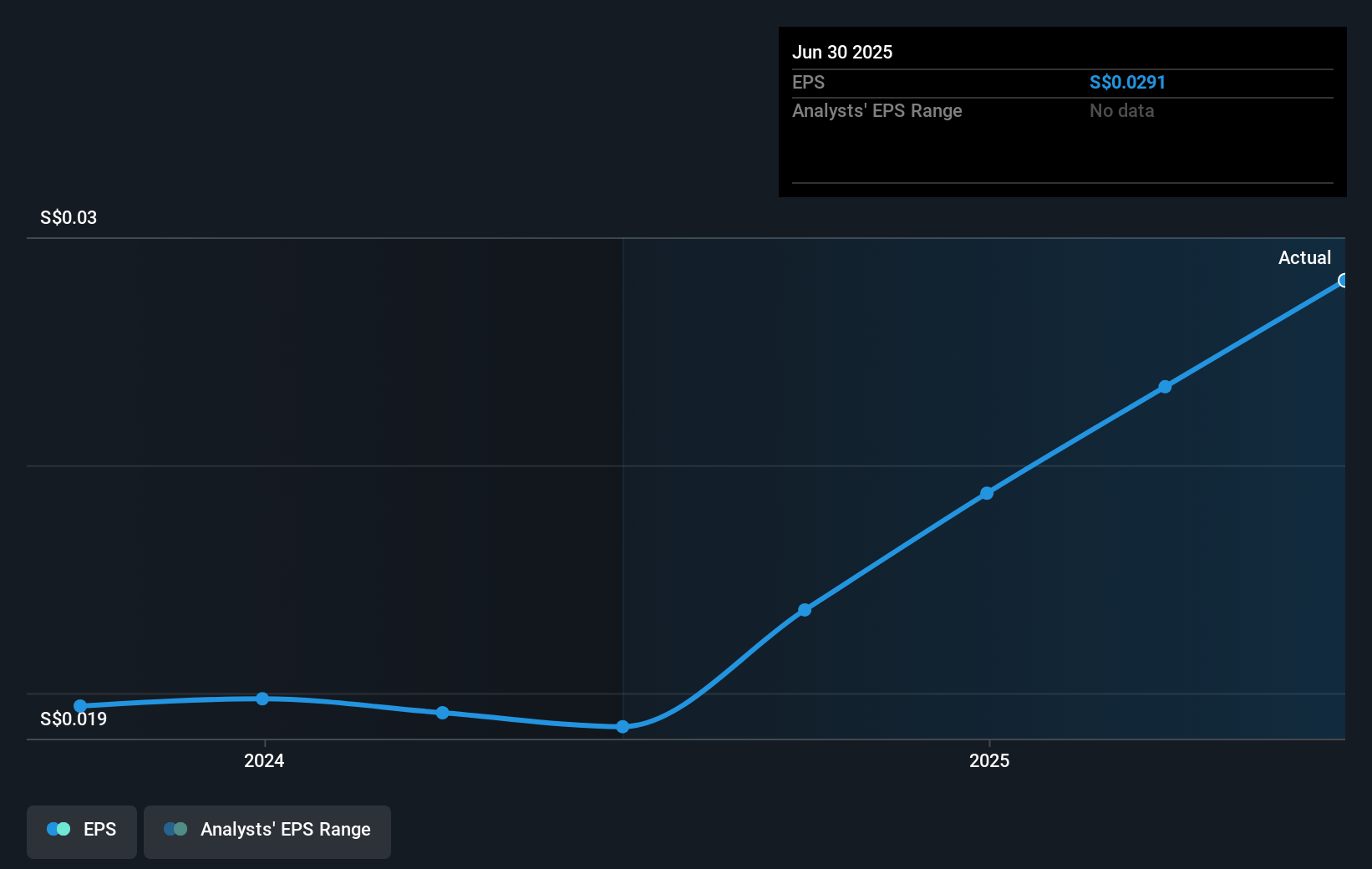Viewport: 1372px width, 869px height.
Task: Click the EPS legend color dots icon
Action: coord(58,829)
